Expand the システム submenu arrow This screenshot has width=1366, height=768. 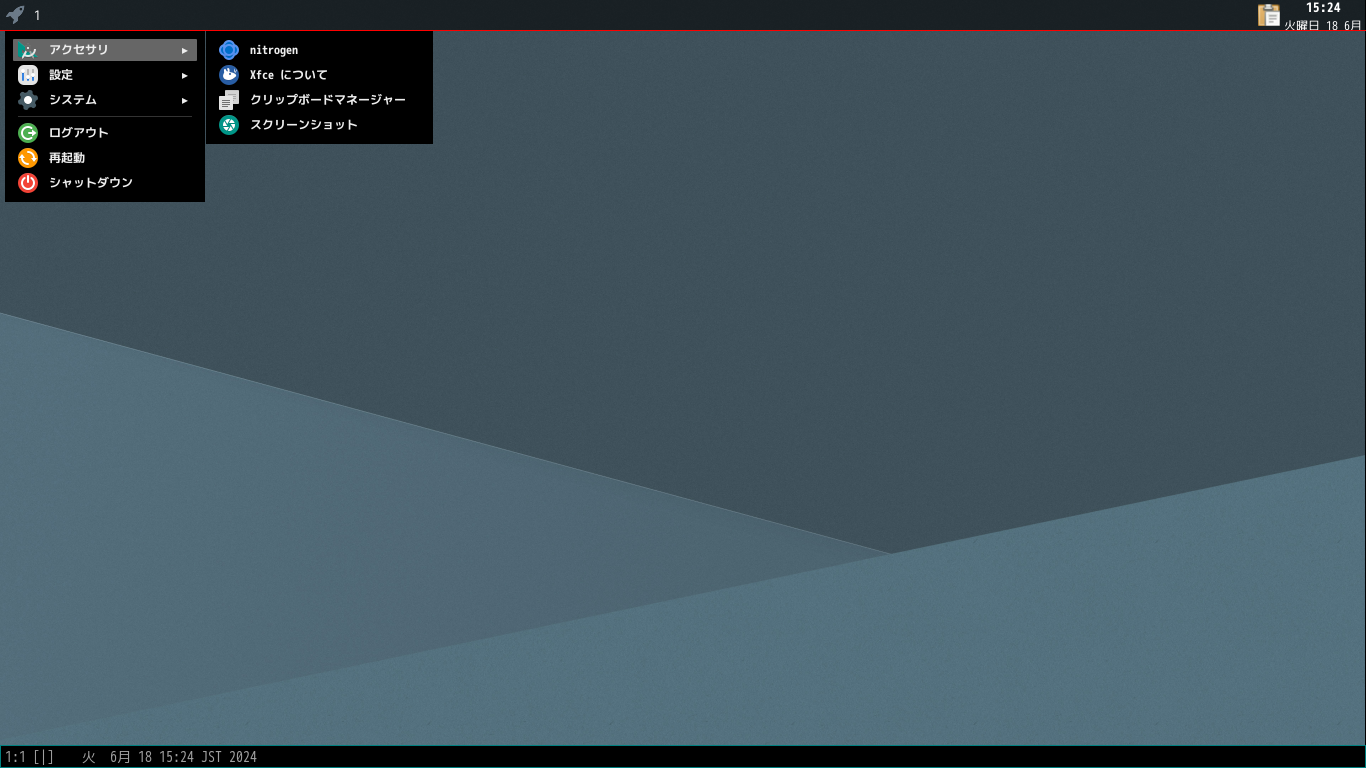click(x=185, y=100)
